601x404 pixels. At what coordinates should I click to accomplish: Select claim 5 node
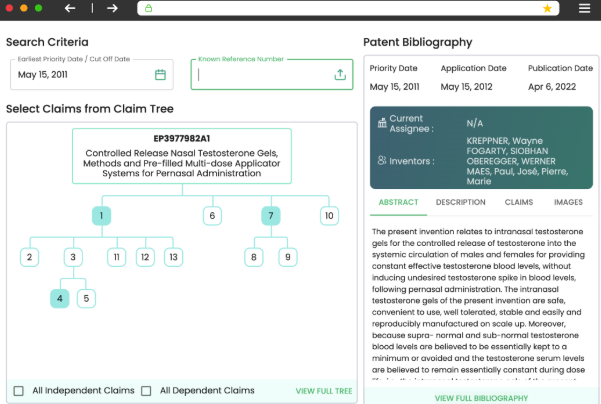[86, 299]
